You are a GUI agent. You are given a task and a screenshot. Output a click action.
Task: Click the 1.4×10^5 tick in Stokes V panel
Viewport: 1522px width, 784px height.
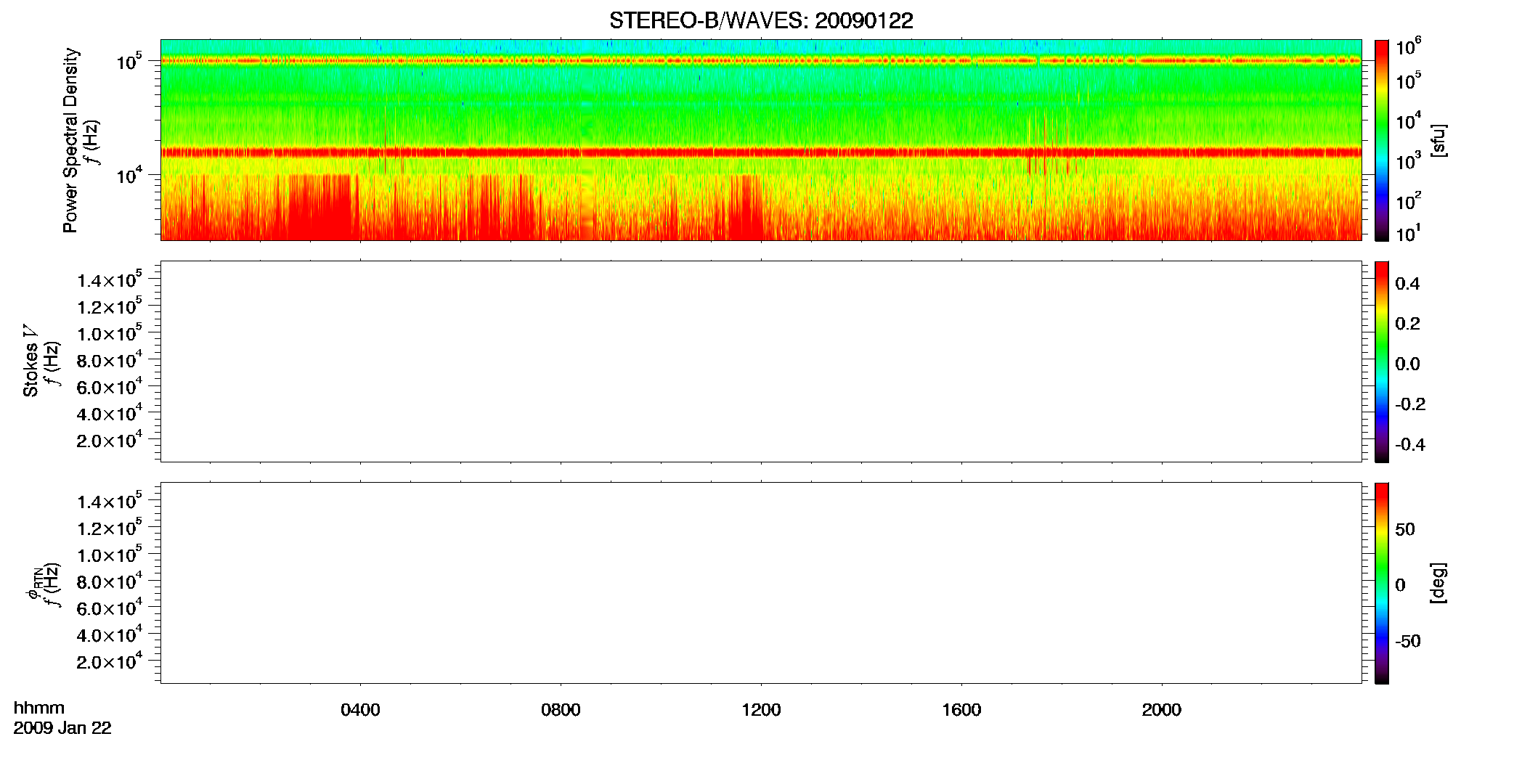coord(110,279)
